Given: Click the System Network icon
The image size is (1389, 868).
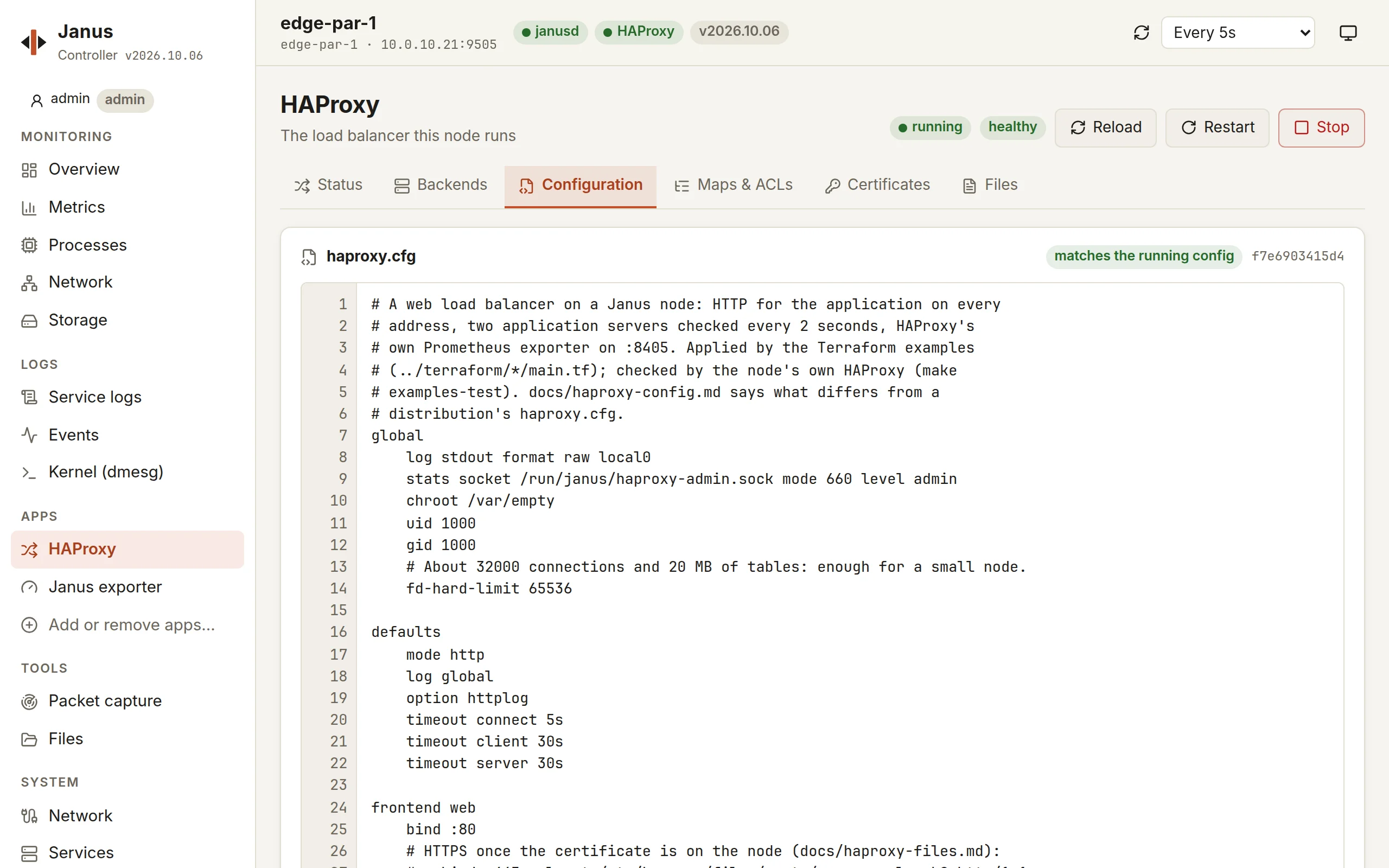Looking at the screenshot, I should point(29,816).
